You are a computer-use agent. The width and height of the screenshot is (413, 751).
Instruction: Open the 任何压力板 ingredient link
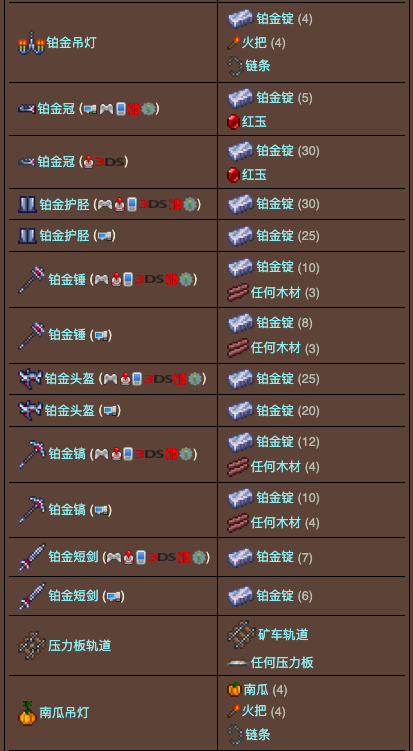click(282, 663)
